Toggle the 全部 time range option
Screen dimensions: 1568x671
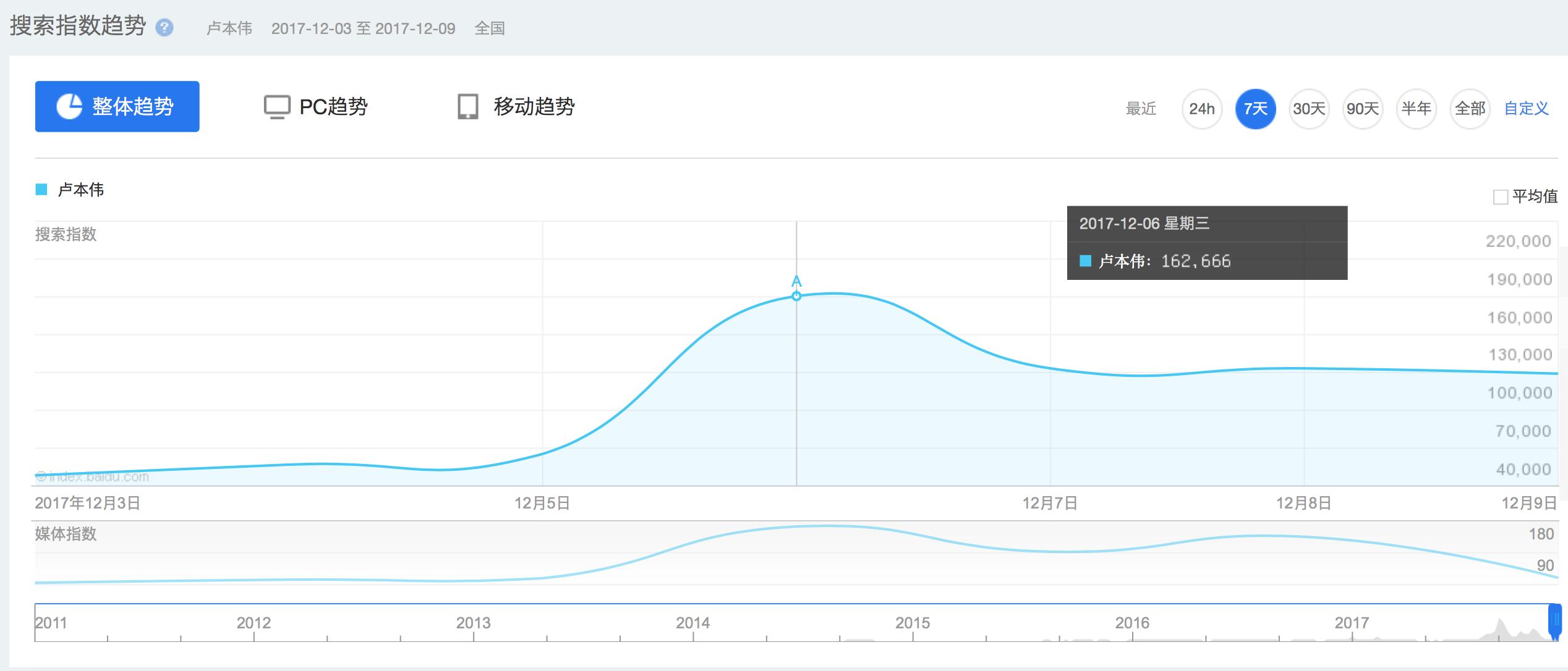click(1470, 109)
